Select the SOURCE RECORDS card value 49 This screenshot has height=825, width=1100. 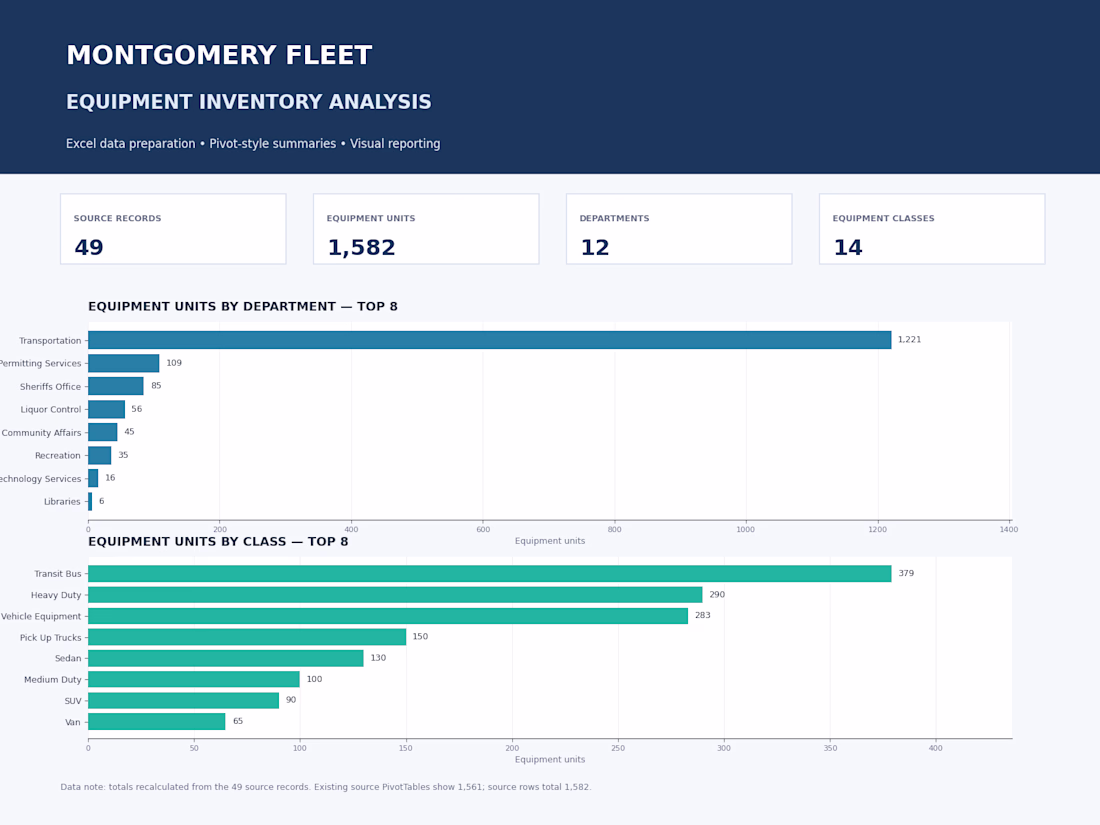pos(88,248)
